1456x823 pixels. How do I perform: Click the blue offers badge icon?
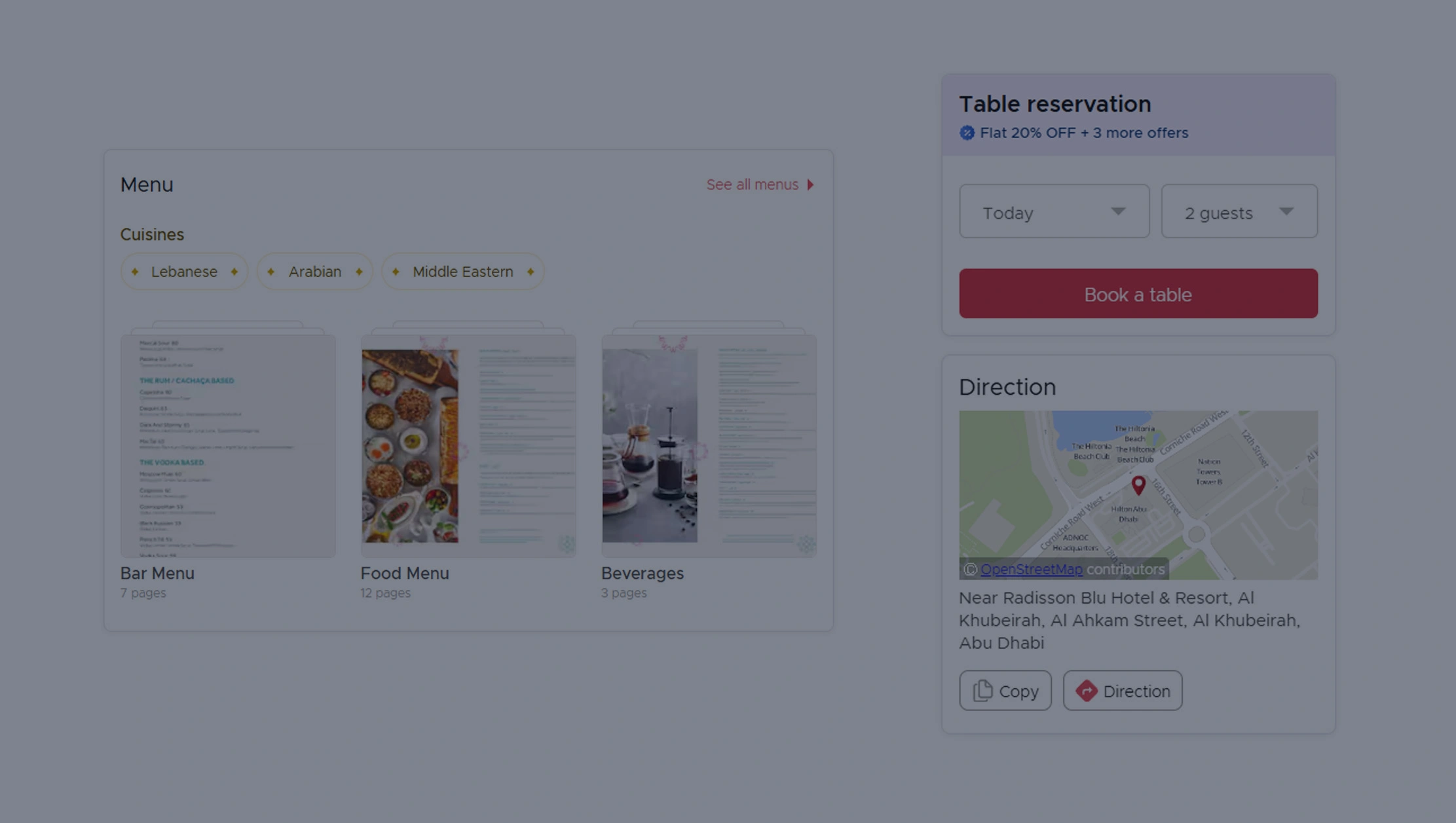point(967,133)
